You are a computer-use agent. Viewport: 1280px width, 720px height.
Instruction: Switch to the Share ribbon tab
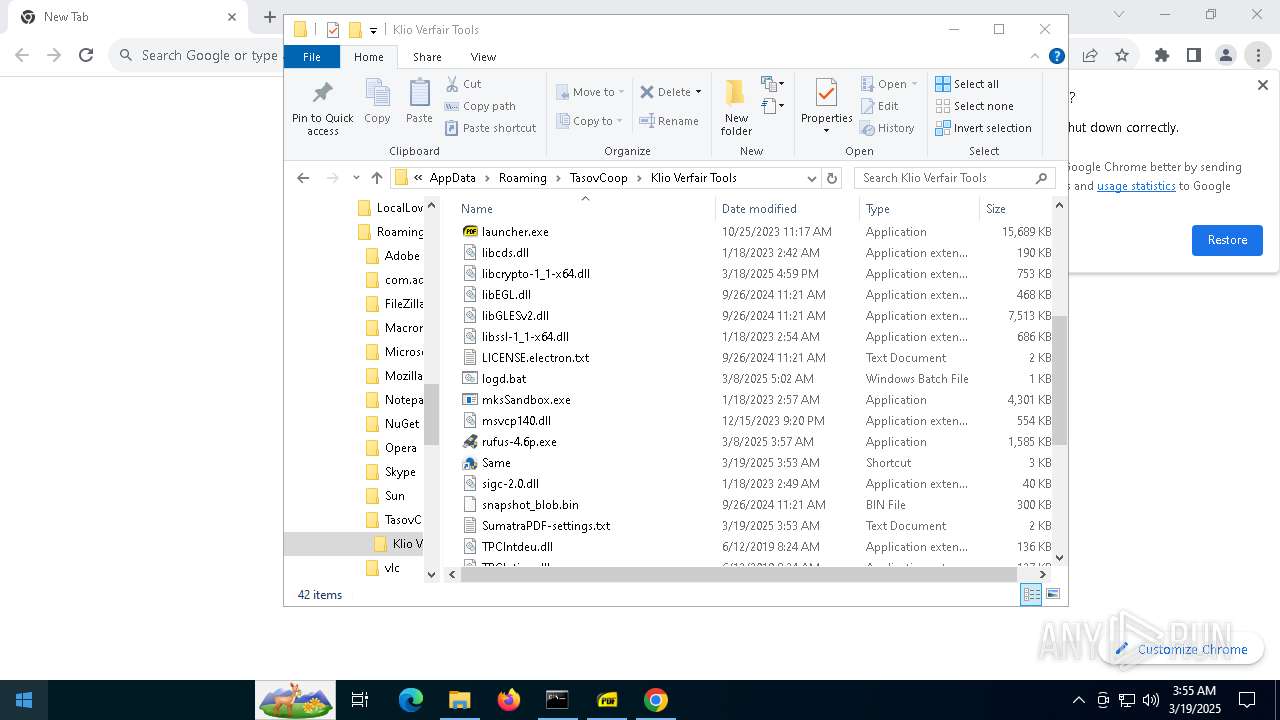[x=427, y=57]
